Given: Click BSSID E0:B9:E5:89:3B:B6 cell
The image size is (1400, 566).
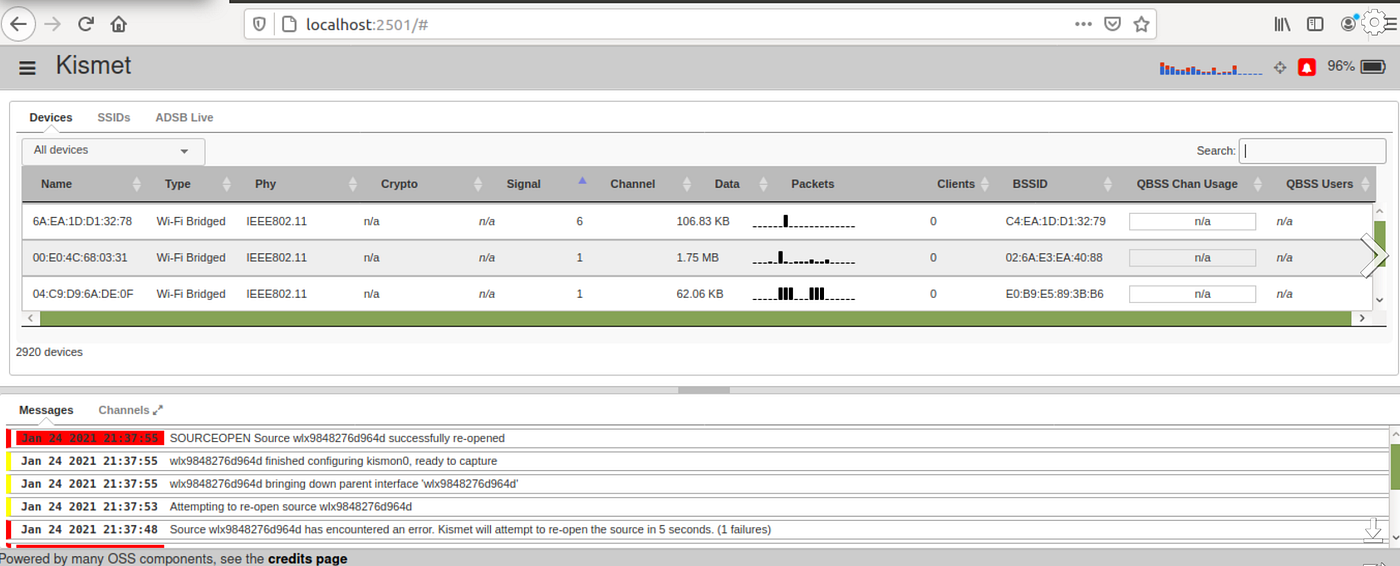Looking at the screenshot, I should point(1054,294).
